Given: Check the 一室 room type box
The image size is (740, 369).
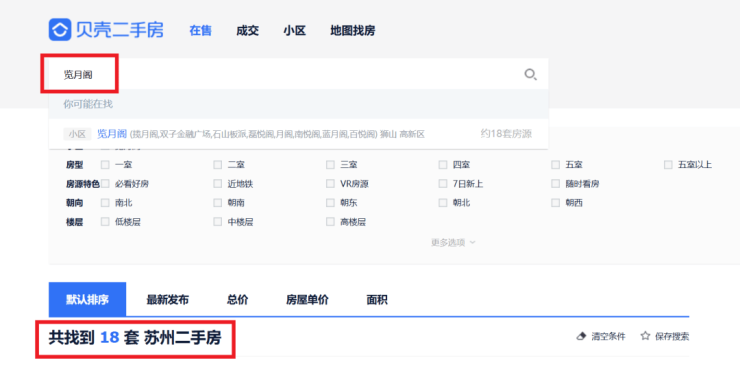Looking at the screenshot, I should [105, 165].
